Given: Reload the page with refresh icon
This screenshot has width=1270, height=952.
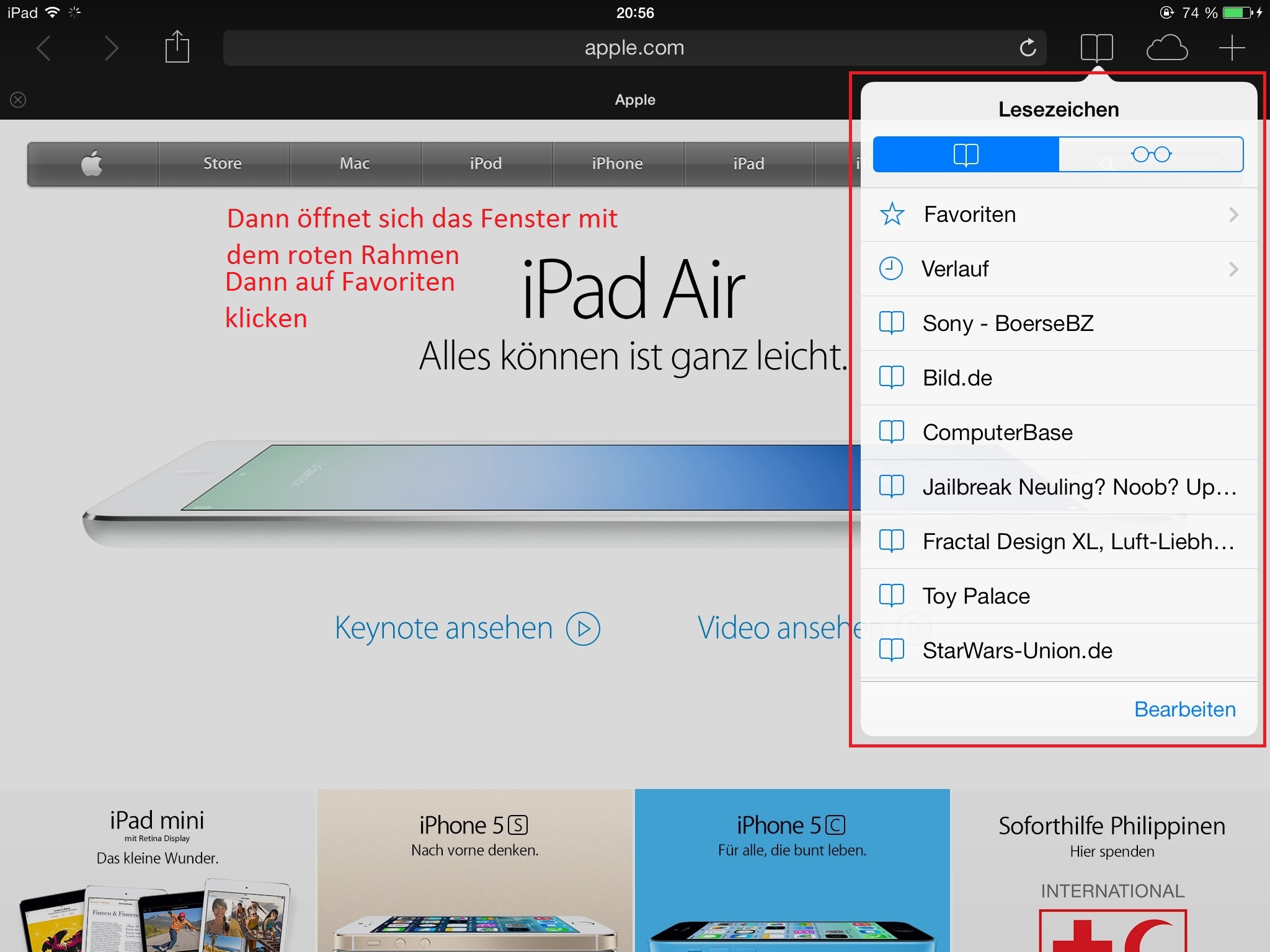Looking at the screenshot, I should point(1028,48).
